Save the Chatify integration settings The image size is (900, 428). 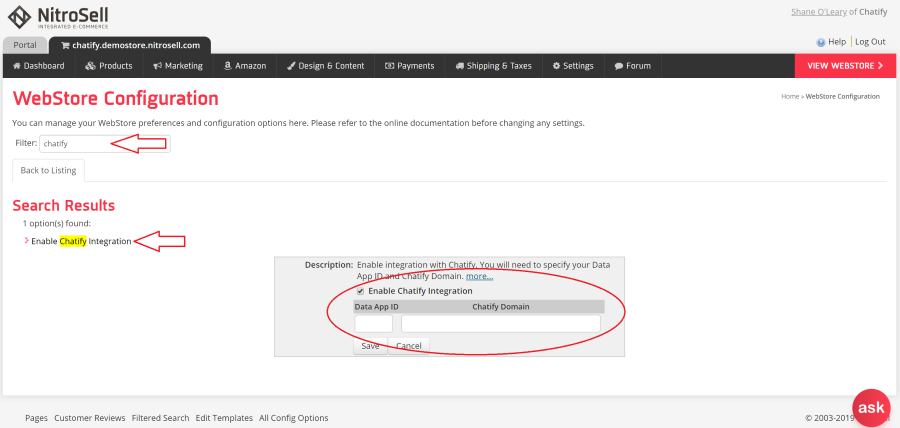[370, 346]
